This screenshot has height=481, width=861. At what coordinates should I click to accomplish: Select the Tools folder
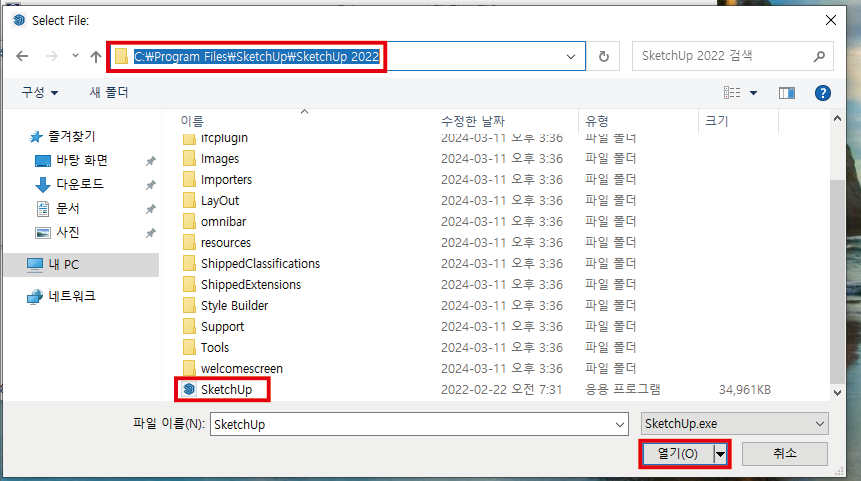pyautogui.click(x=215, y=348)
